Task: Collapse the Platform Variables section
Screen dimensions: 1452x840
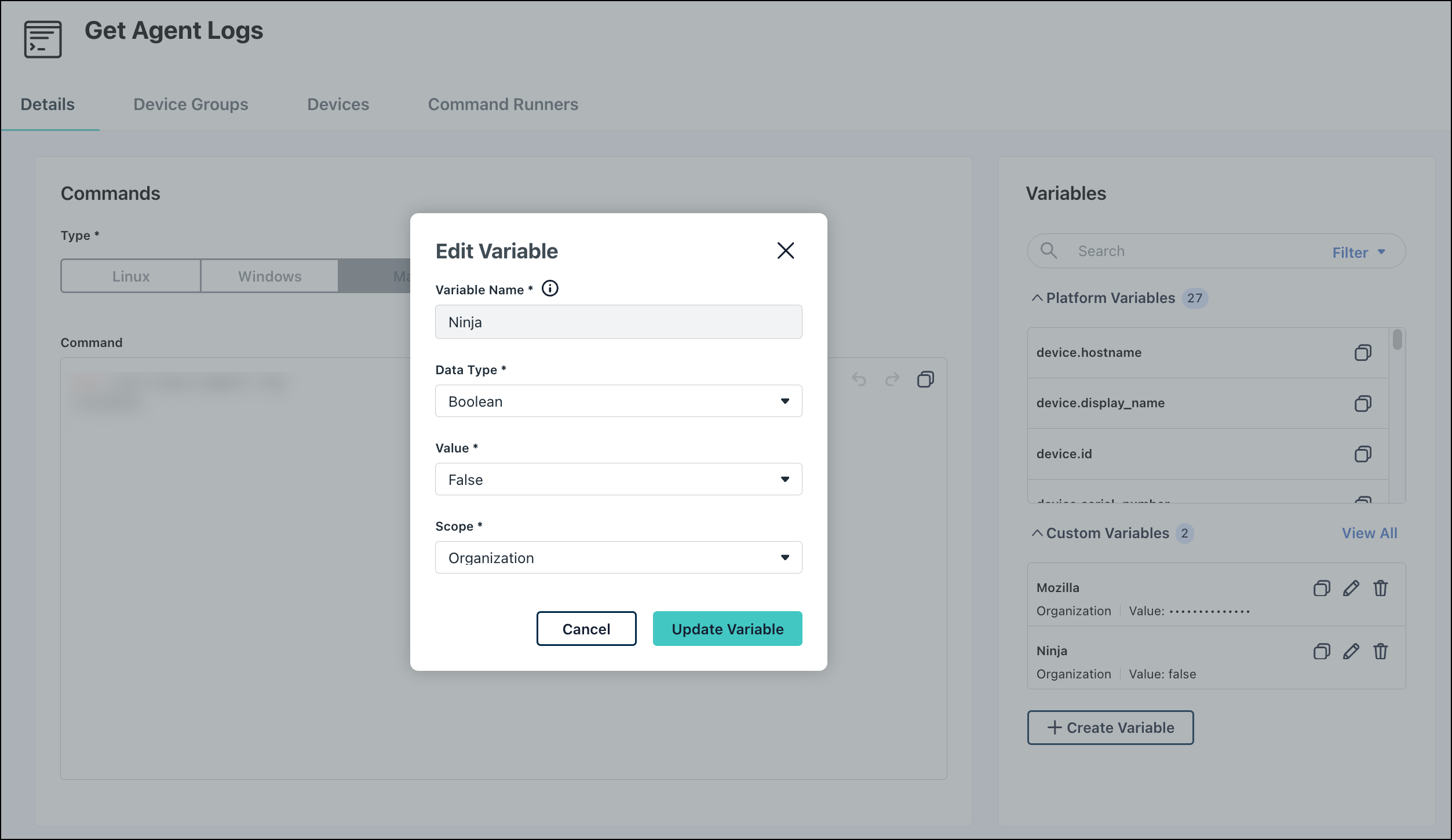Action: pyautogui.click(x=1037, y=298)
